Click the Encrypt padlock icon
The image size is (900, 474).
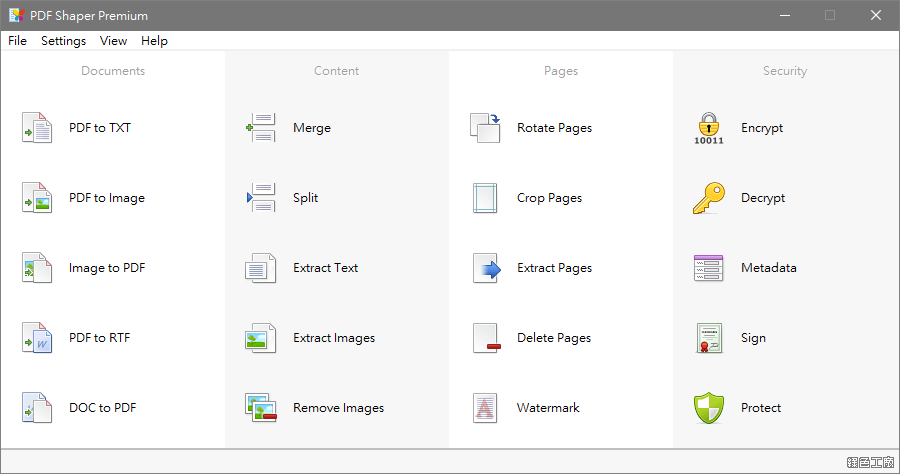pos(709,128)
